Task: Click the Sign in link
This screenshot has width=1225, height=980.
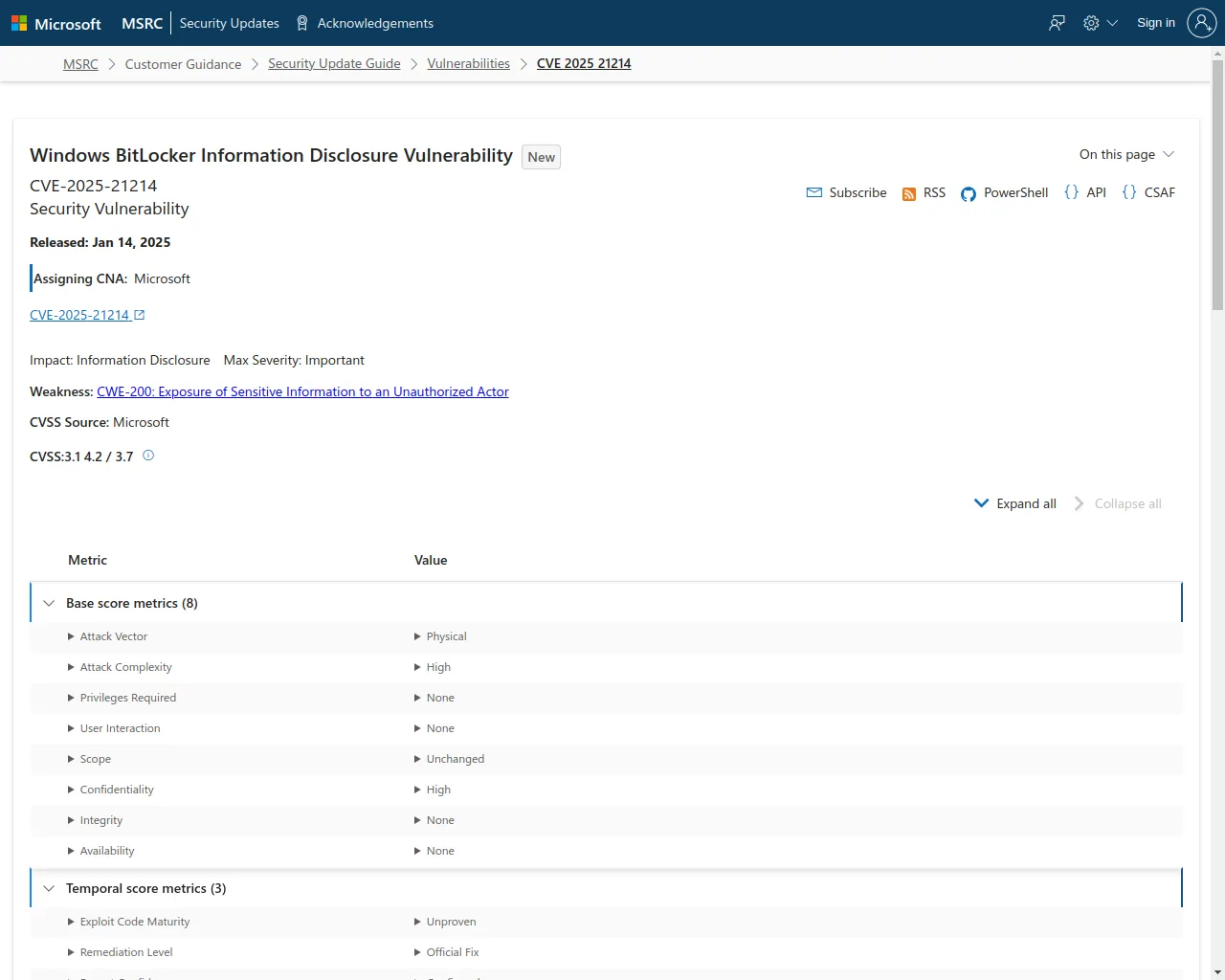Action: [x=1156, y=23]
